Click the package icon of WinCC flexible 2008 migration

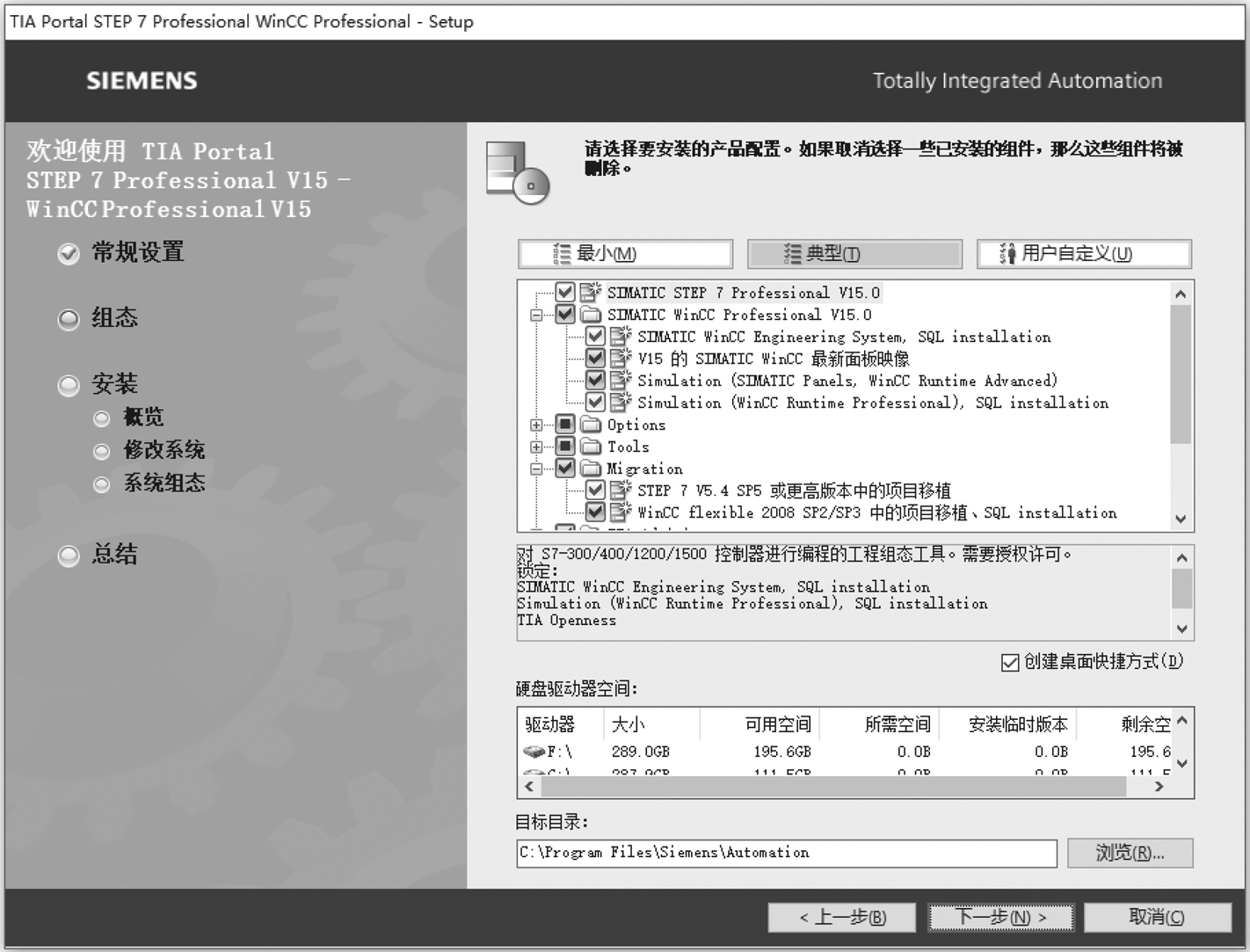point(621,512)
